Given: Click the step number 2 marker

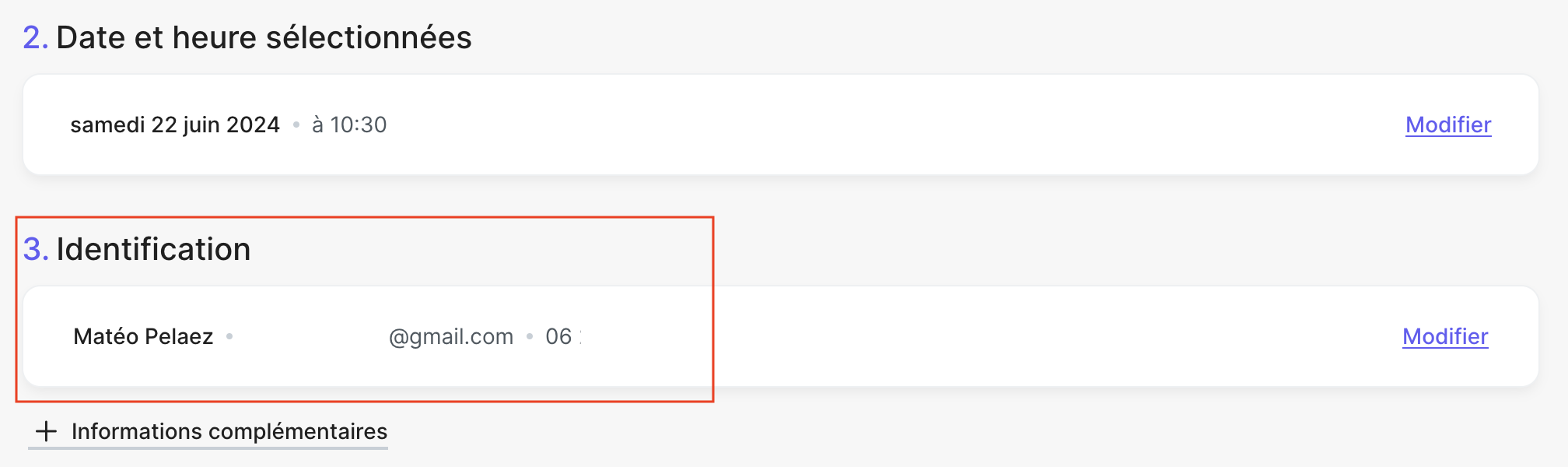Looking at the screenshot, I should point(35,37).
